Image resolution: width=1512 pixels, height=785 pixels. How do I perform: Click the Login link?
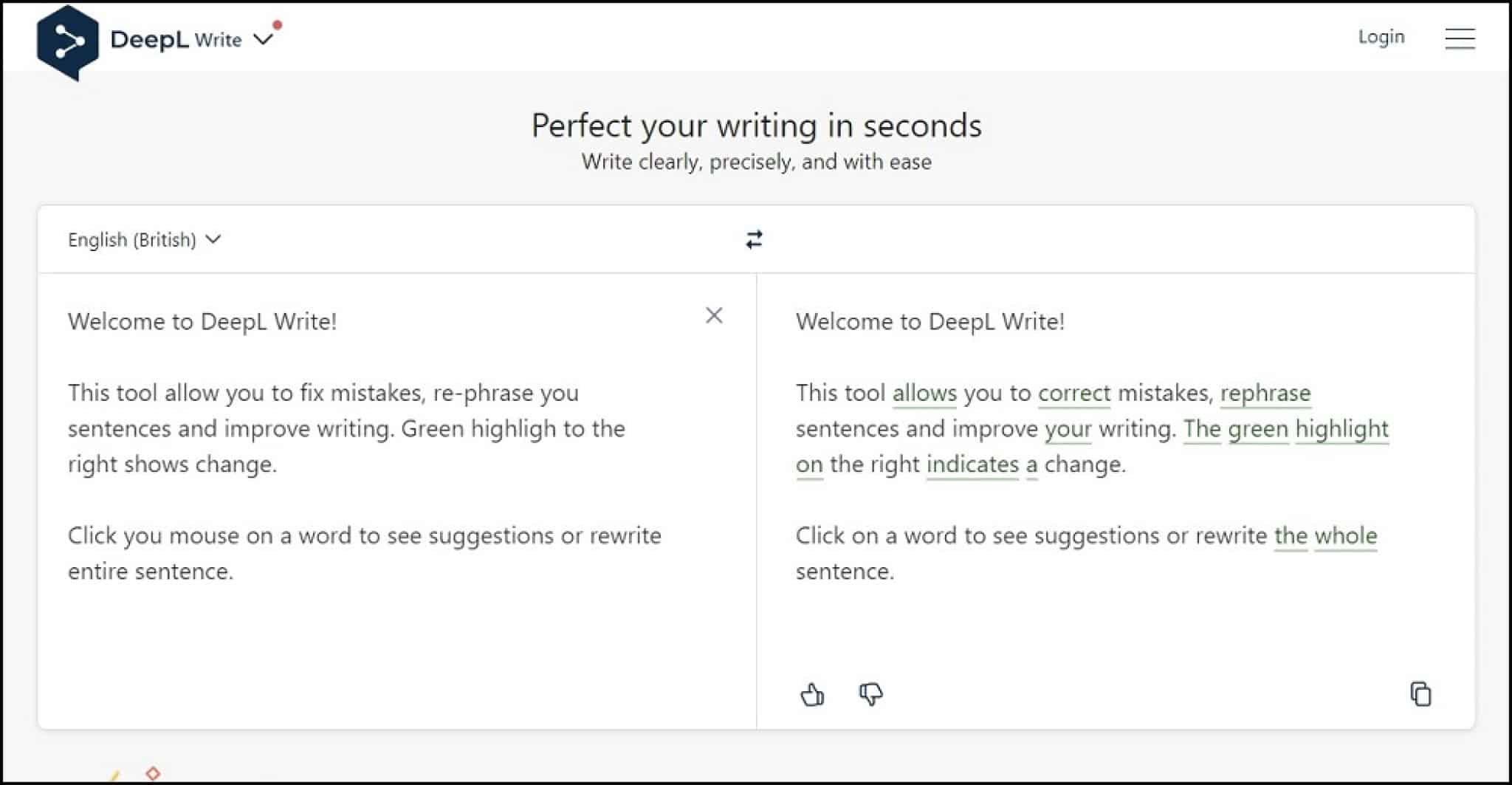point(1381,37)
